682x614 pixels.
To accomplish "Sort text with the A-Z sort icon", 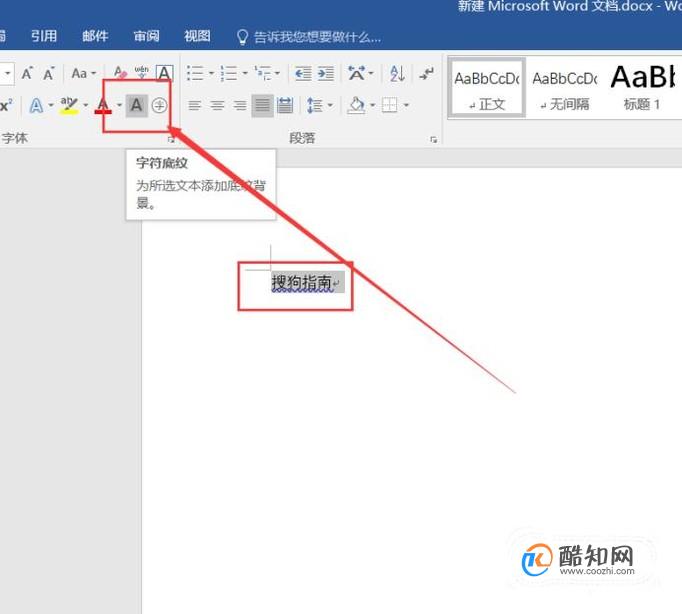I will coord(398,73).
